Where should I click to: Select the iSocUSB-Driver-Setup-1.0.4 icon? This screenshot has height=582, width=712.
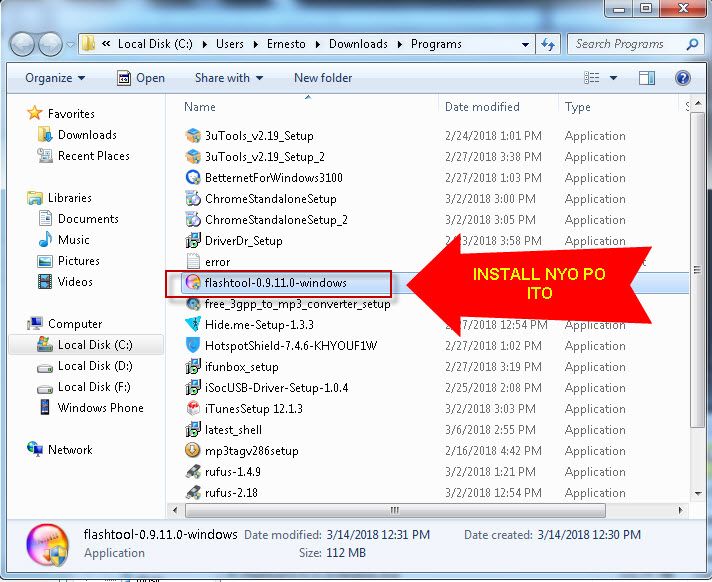click(193, 387)
